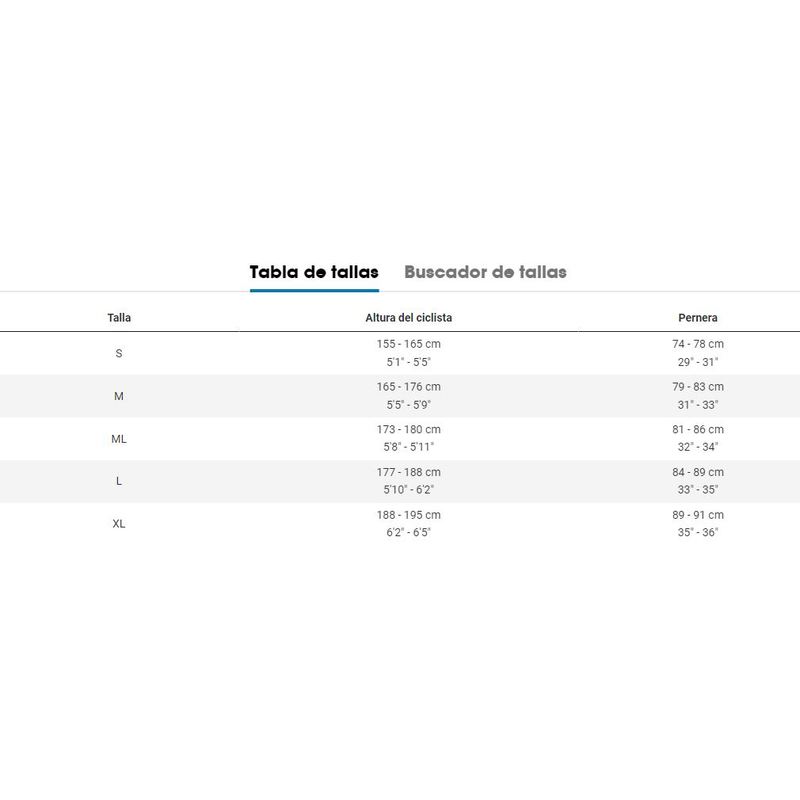Select the size XL row label

click(119, 524)
